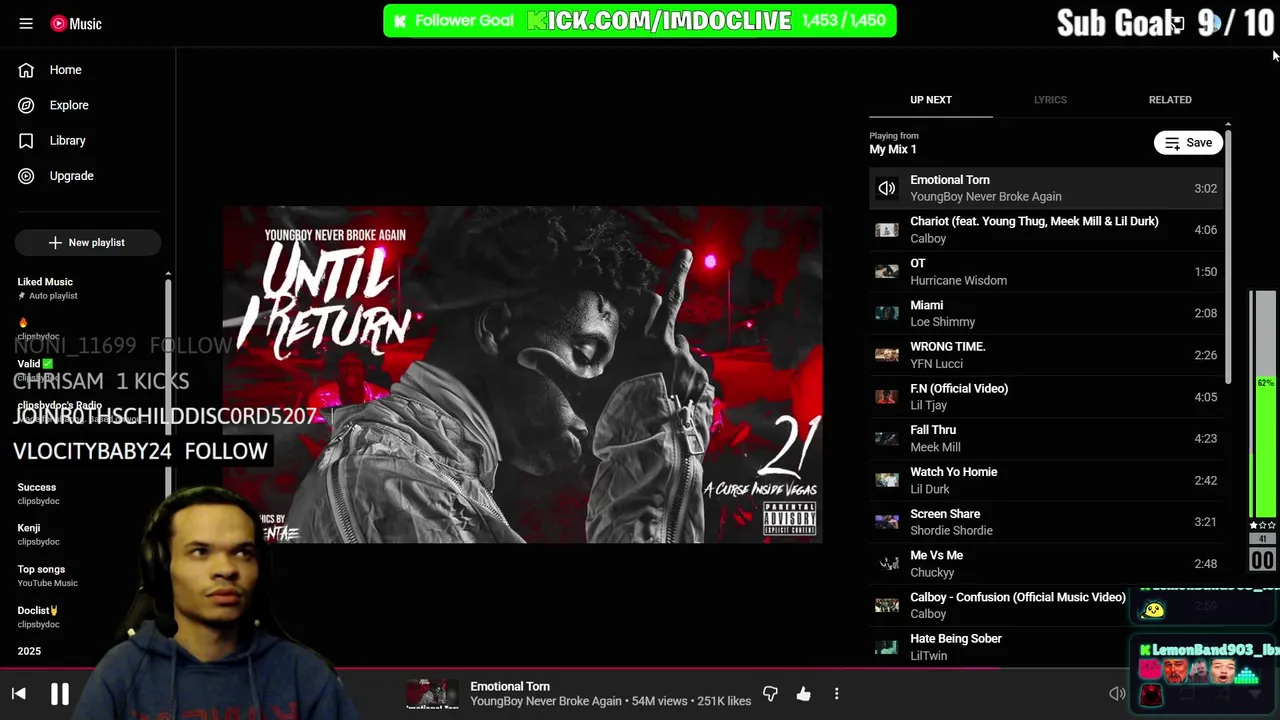Viewport: 1280px width, 720px height.
Task: Pause the current song
Action: point(60,694)
